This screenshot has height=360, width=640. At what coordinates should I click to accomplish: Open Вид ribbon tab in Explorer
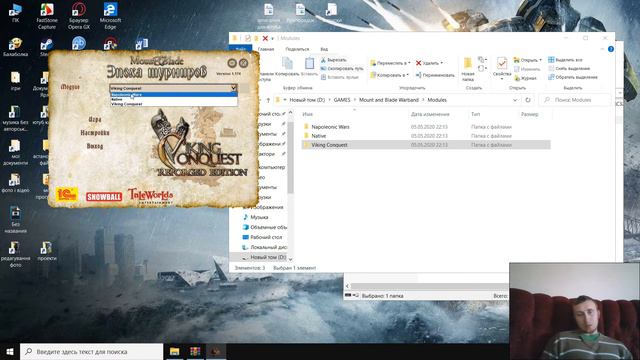click(x=324, y=49)
